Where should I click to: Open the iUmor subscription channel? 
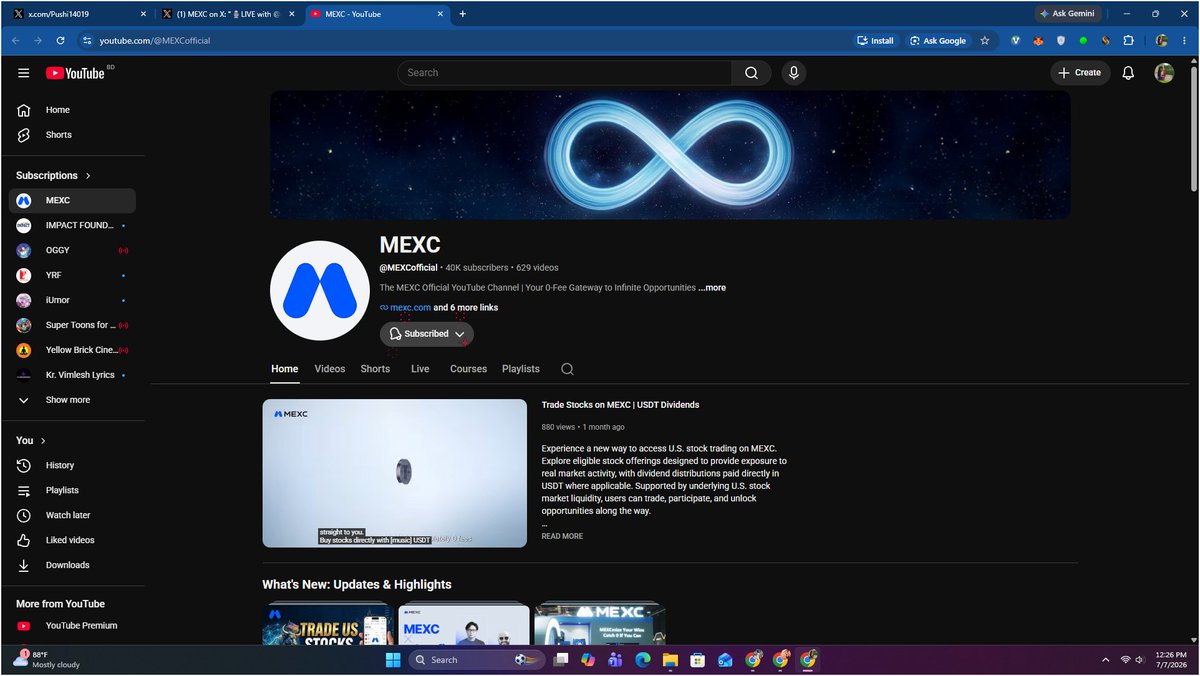(x=72, y=300)
